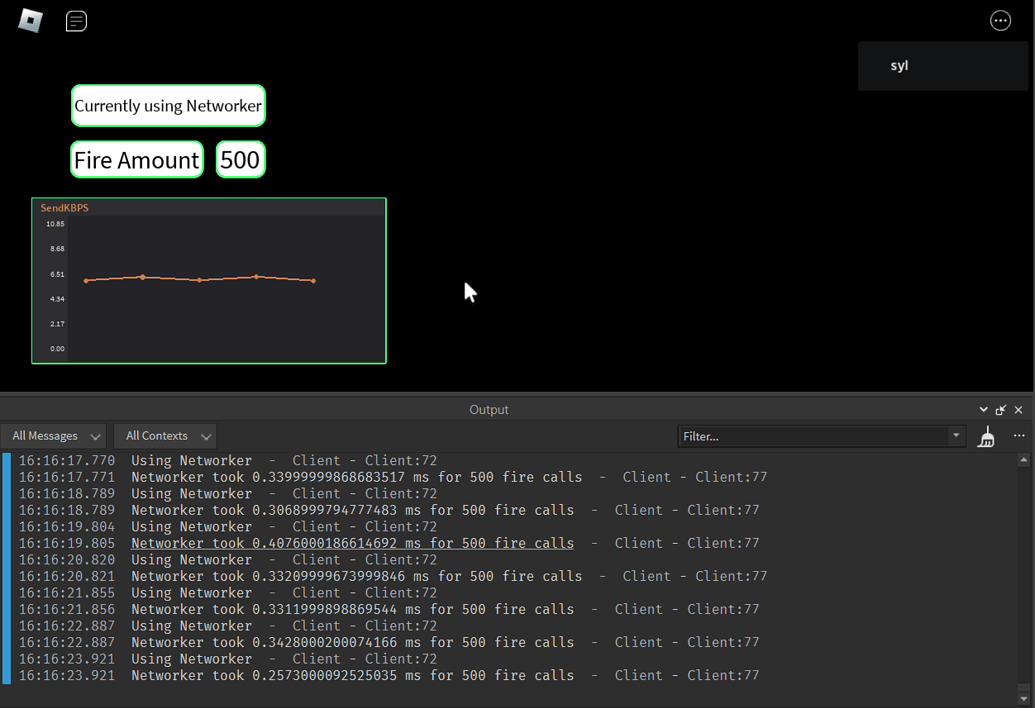
Task: Select the log message with 0.33999999868683517 ms
Action: tap(356, 477)
